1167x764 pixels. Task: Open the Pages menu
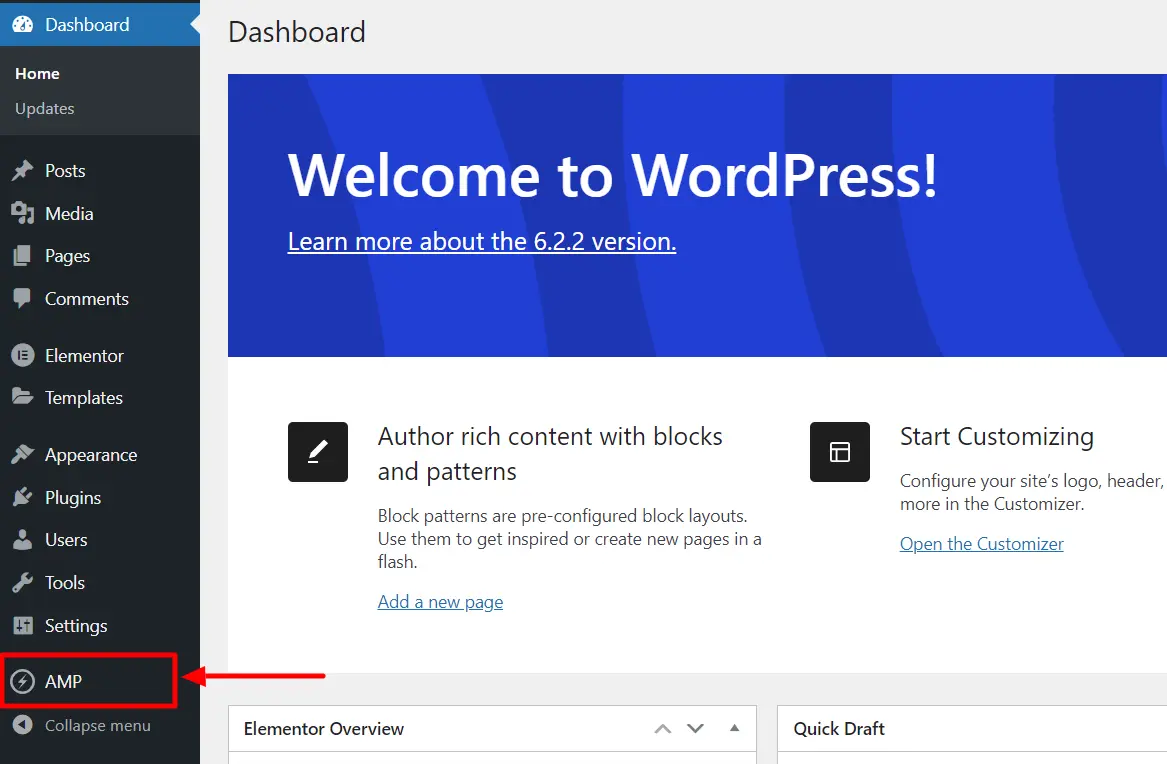point(100,256)
